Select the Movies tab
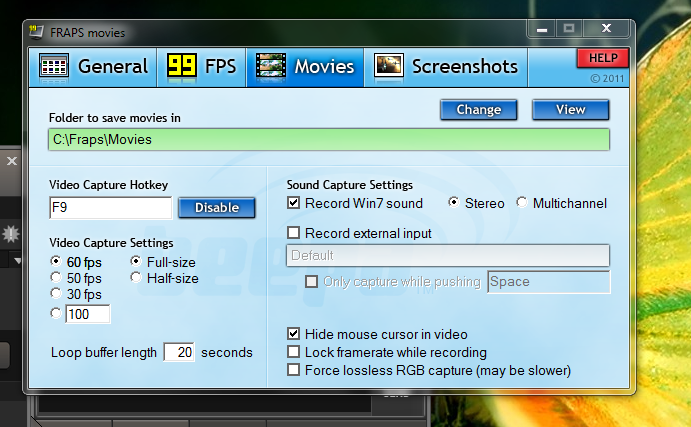This screenshot has height=427, width=691. tap(305, 67)
